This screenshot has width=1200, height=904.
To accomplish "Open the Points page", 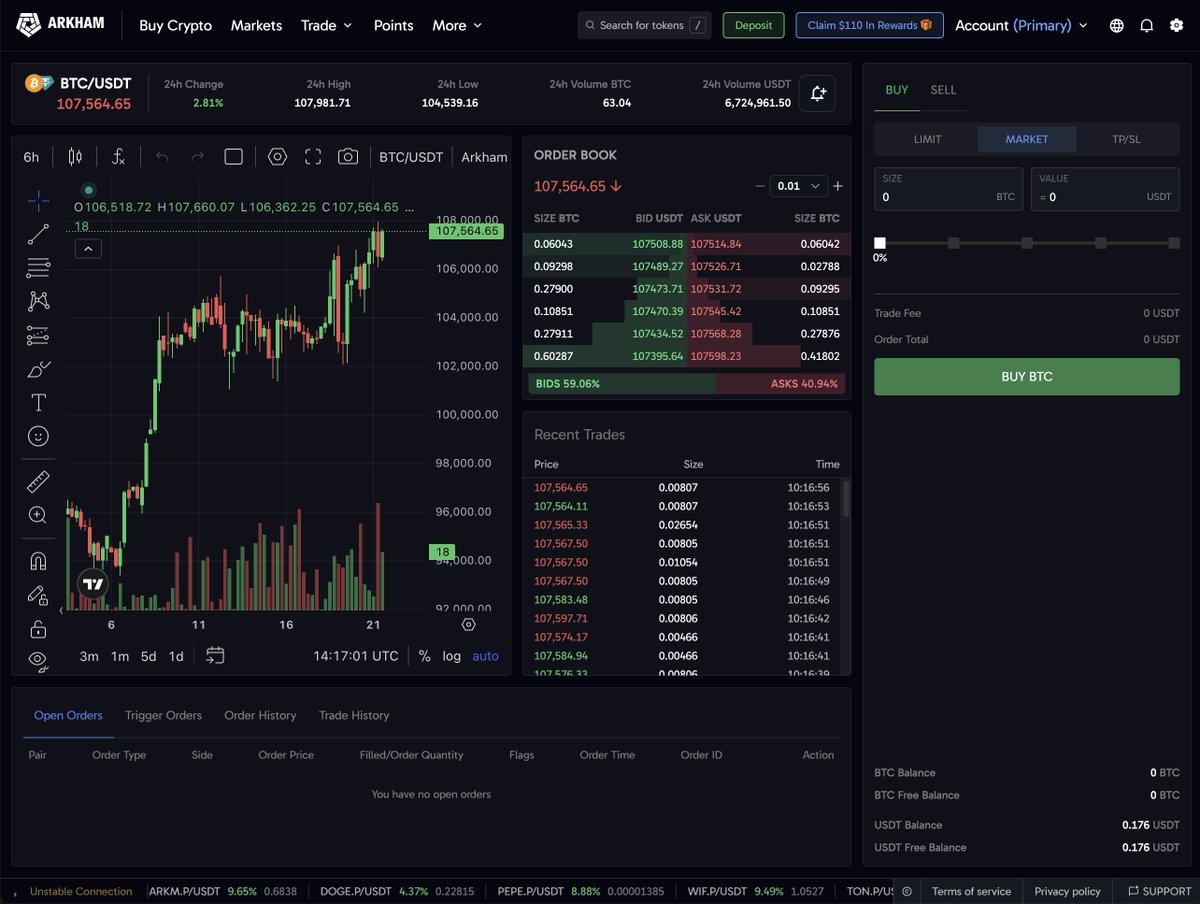I will [x=393, y=25].
